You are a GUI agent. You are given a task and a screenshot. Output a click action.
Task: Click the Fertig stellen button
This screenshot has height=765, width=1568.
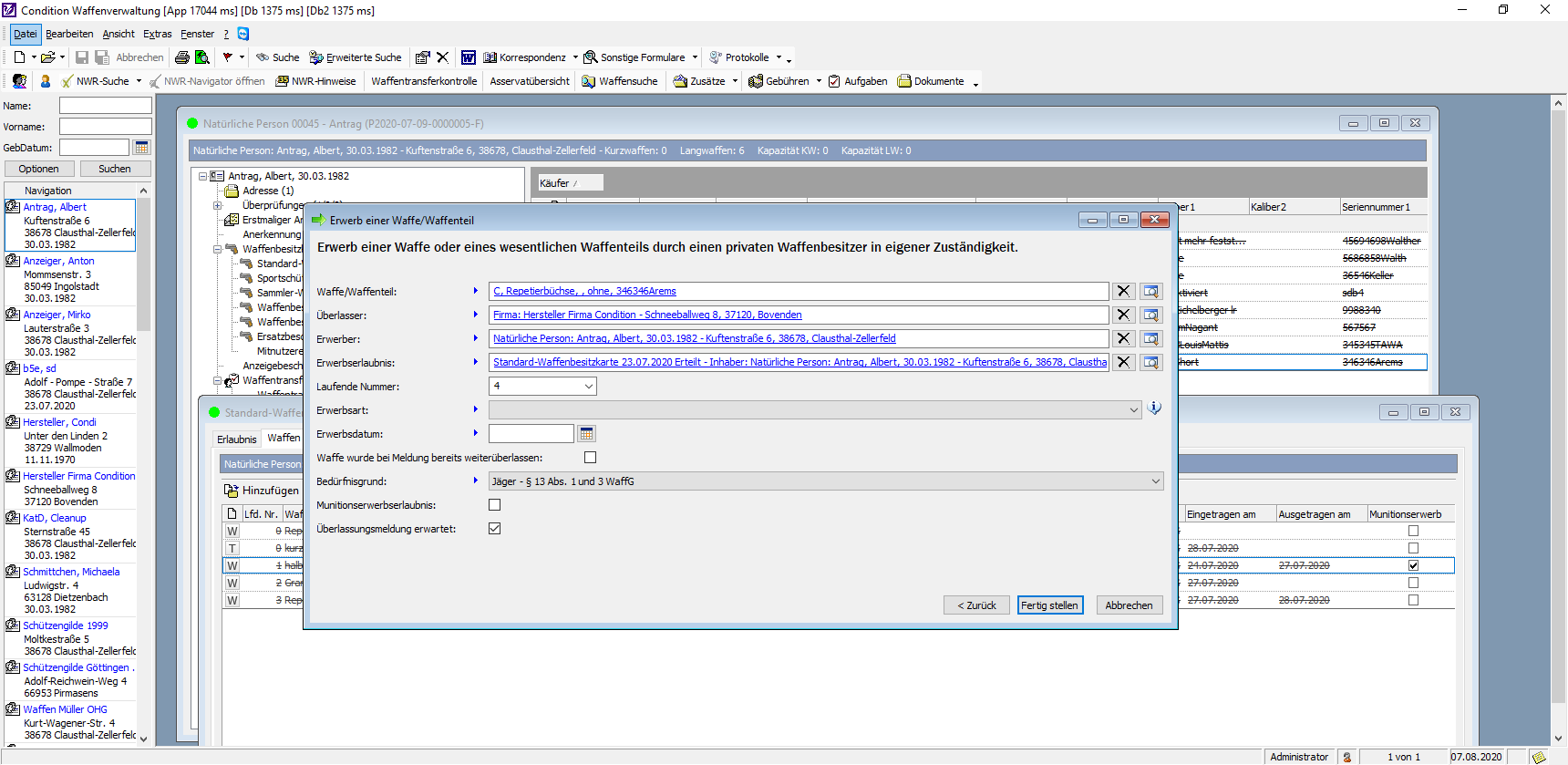(x=1049, y=605)
